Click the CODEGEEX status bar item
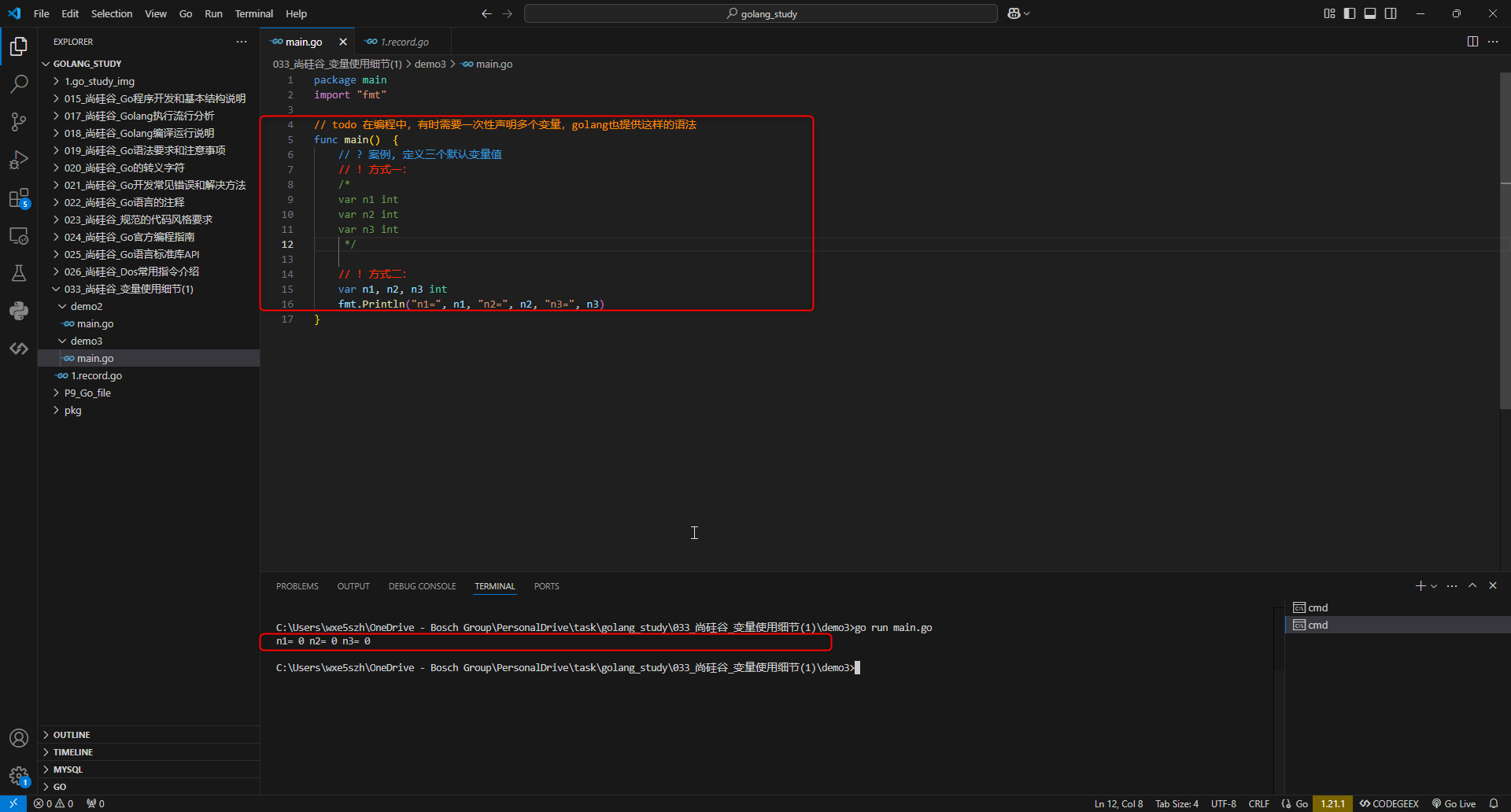This screenshot has height=812, width=1511. 1389,803
